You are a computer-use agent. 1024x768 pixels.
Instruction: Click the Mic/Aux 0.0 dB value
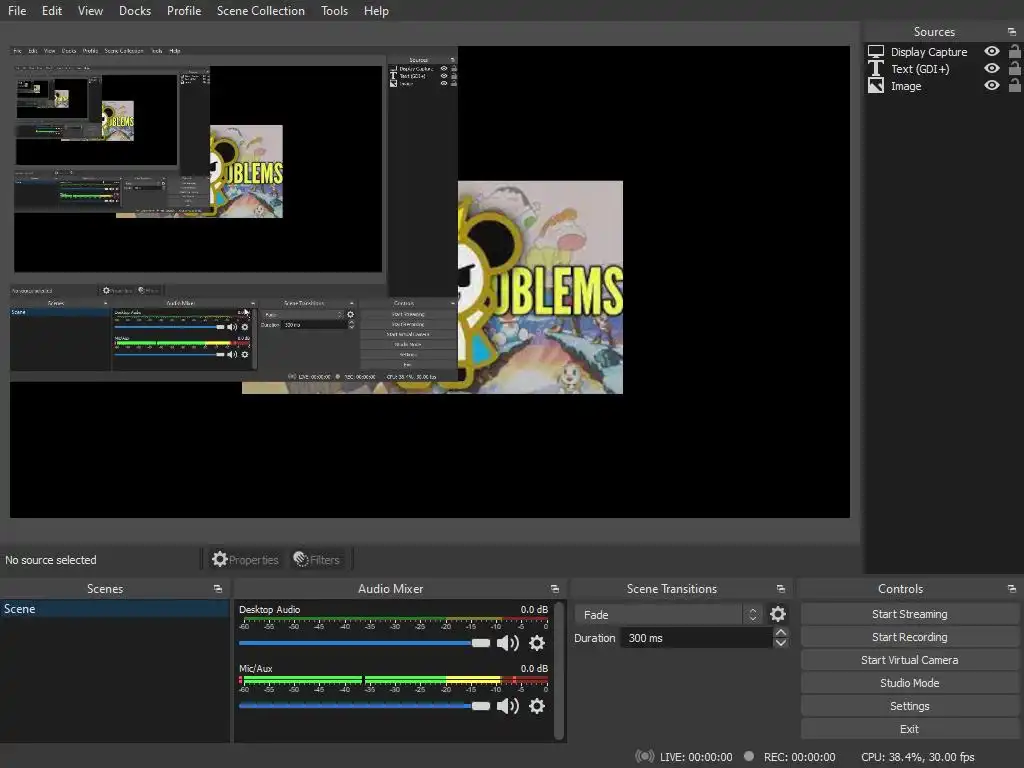pos(534,668)
